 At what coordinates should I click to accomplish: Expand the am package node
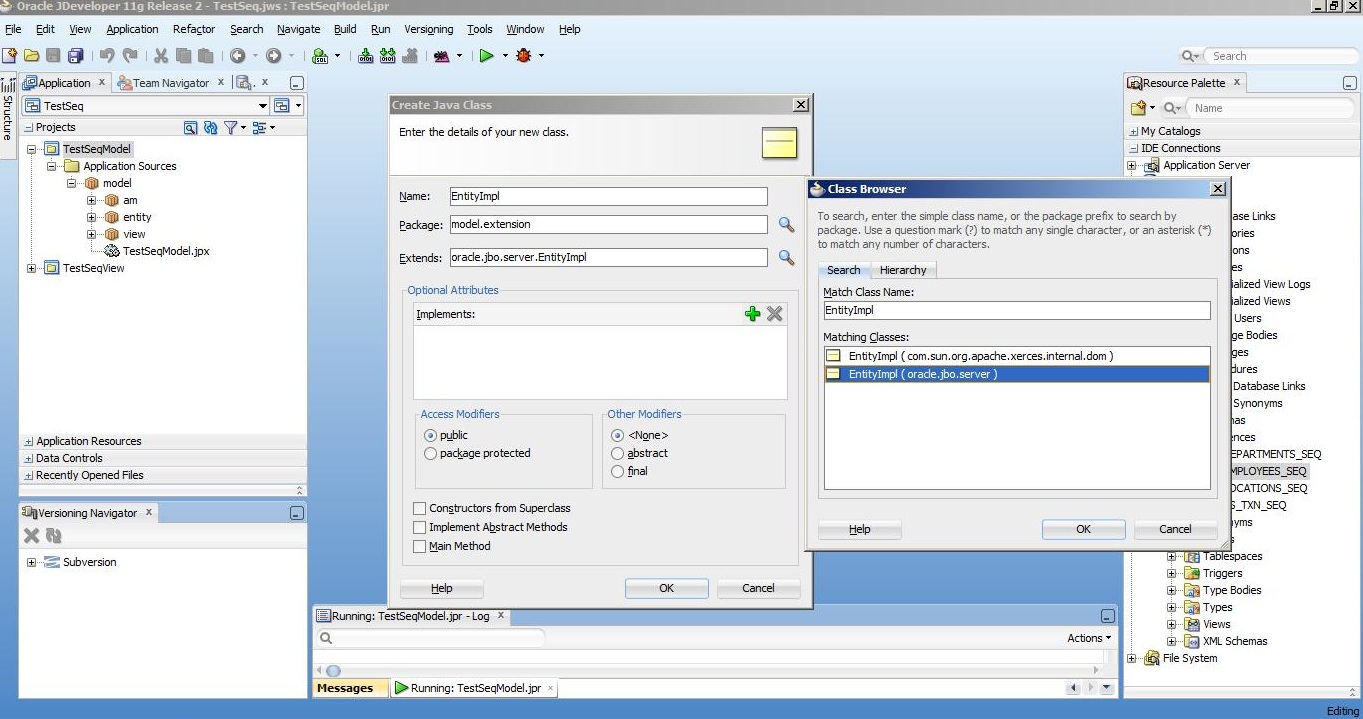pyautogui.click(x=91, y=200)
